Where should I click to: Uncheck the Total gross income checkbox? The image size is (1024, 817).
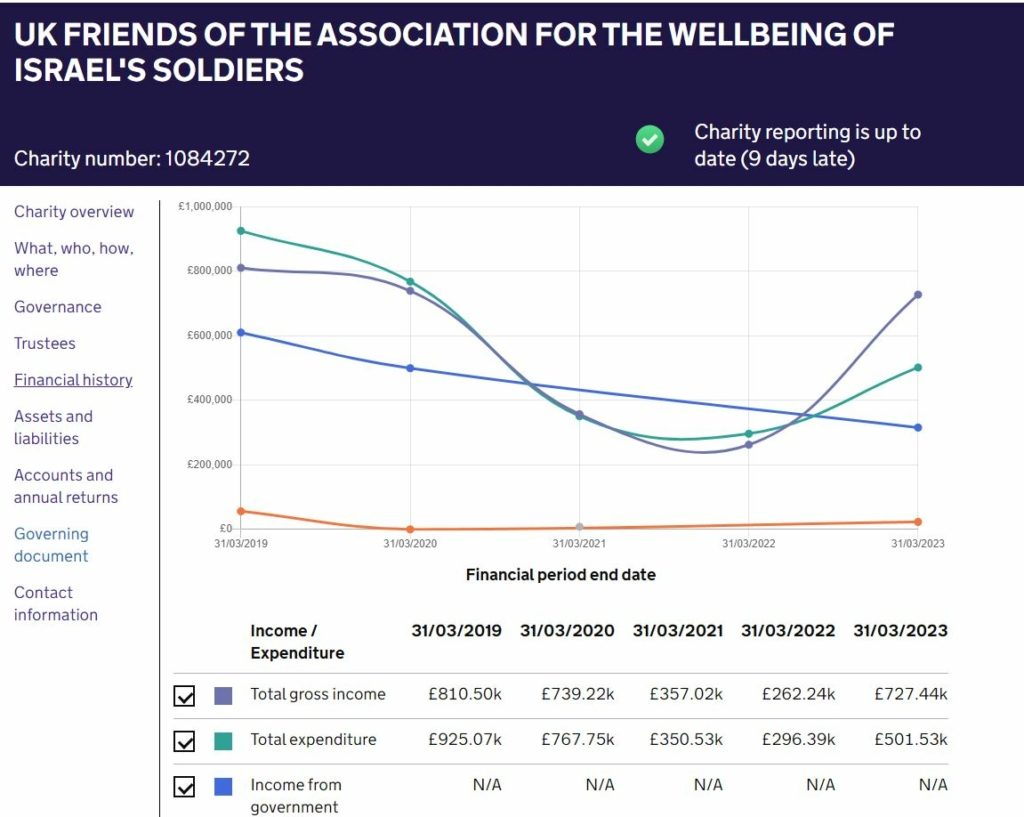(x=184, y=696)
